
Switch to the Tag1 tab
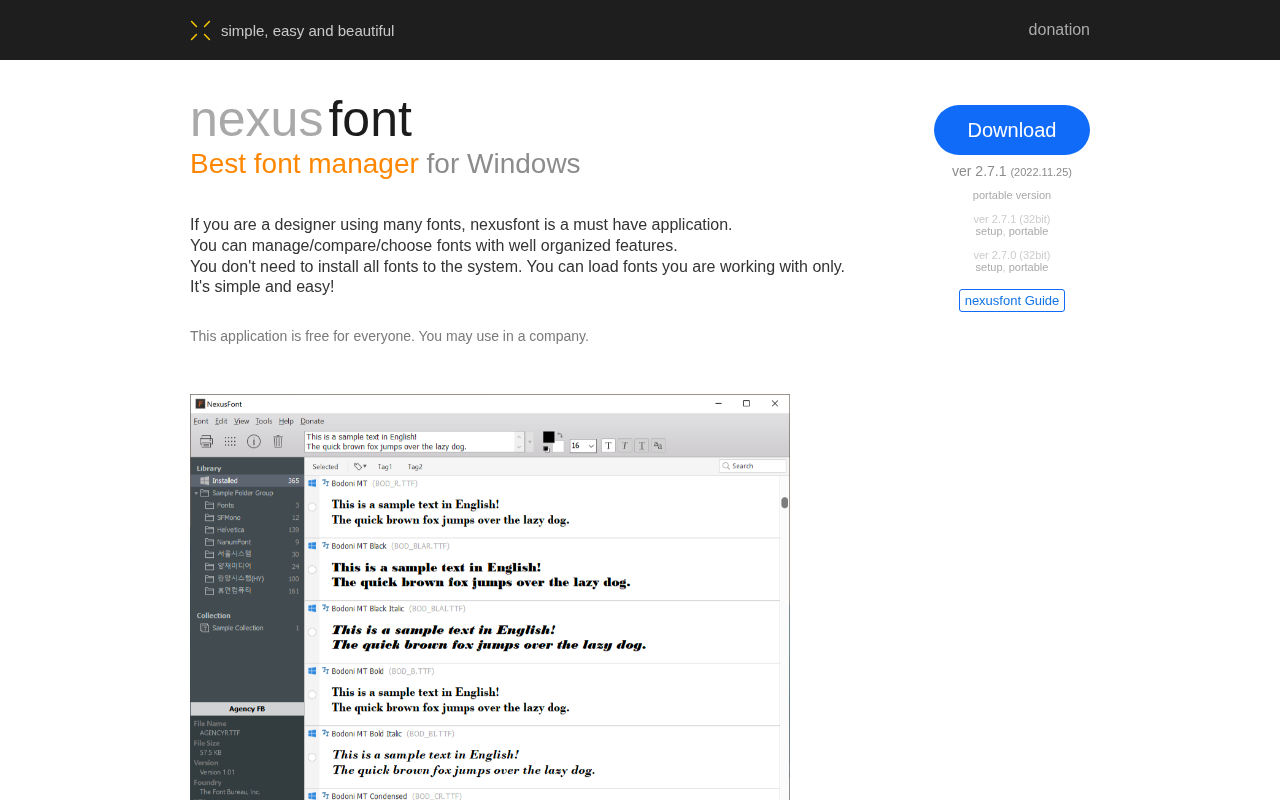[385, 466]
